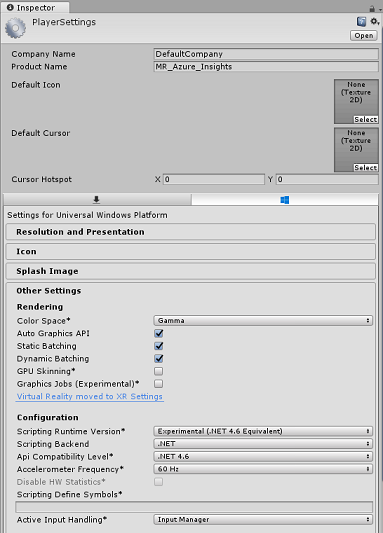Click the PlayerSettings gear icon

point(15,28)
